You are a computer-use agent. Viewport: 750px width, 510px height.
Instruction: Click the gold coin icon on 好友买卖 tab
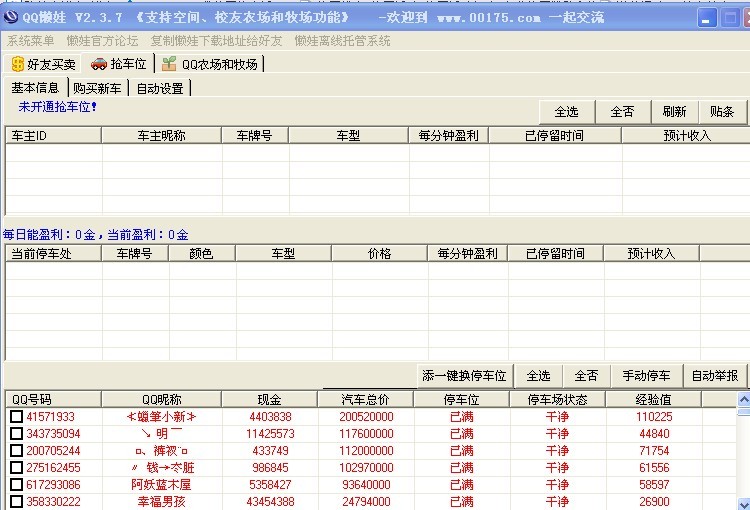click(x=16, y=64)
